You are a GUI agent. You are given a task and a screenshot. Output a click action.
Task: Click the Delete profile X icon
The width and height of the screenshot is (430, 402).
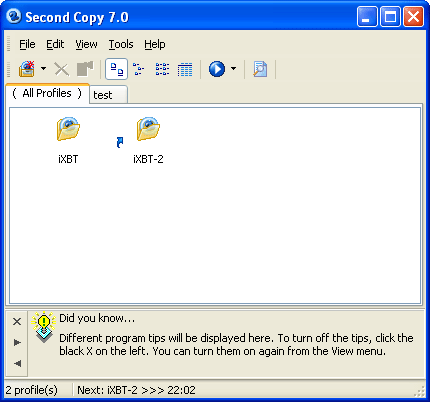pos(61,69)
